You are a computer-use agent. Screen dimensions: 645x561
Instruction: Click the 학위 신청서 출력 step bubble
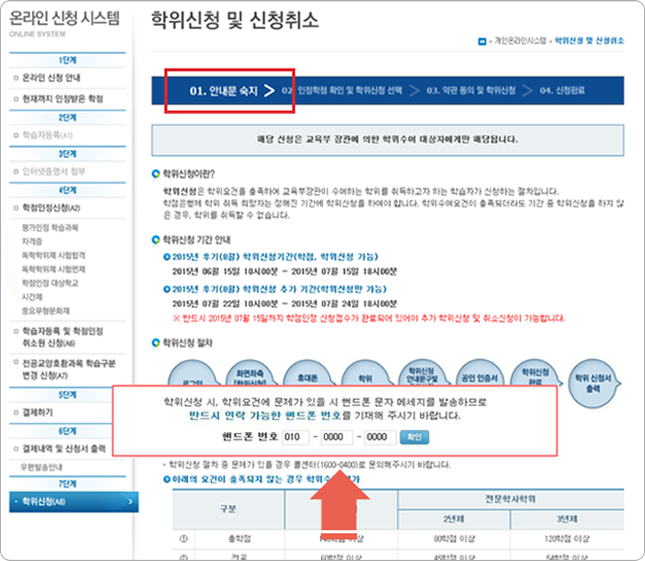click(x=593, y=383)
